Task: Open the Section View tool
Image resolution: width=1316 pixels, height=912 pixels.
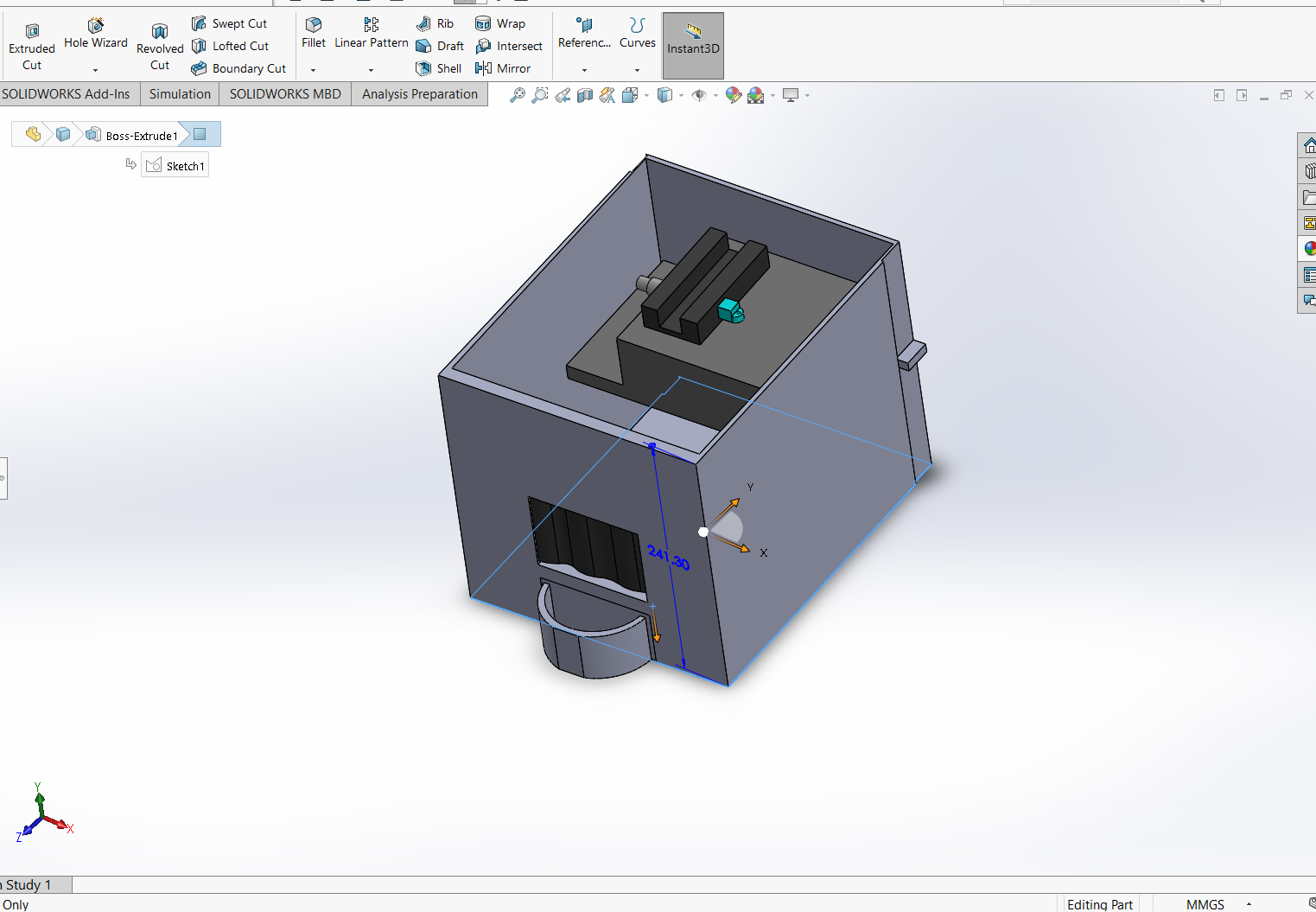Action: click(585, 95)
